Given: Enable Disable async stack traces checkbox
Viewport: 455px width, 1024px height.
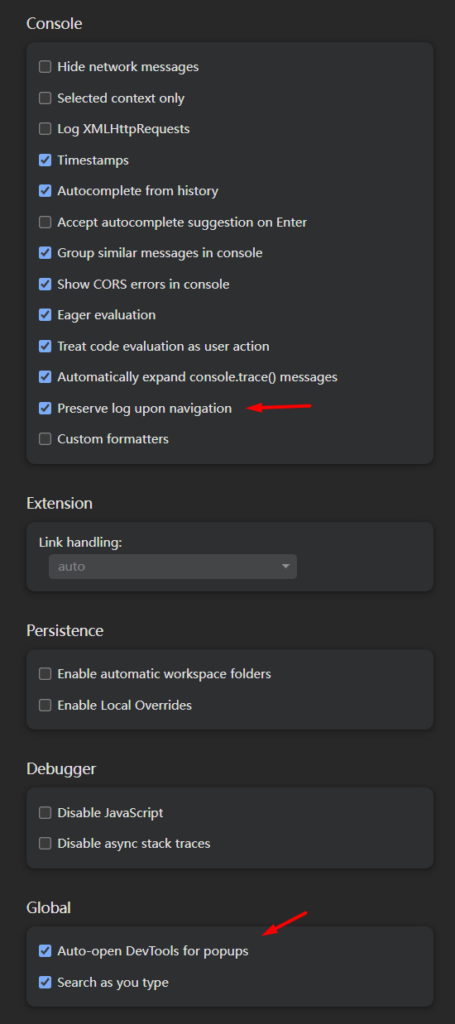Looking at the screenshot, I should click(x=45, y=843).
